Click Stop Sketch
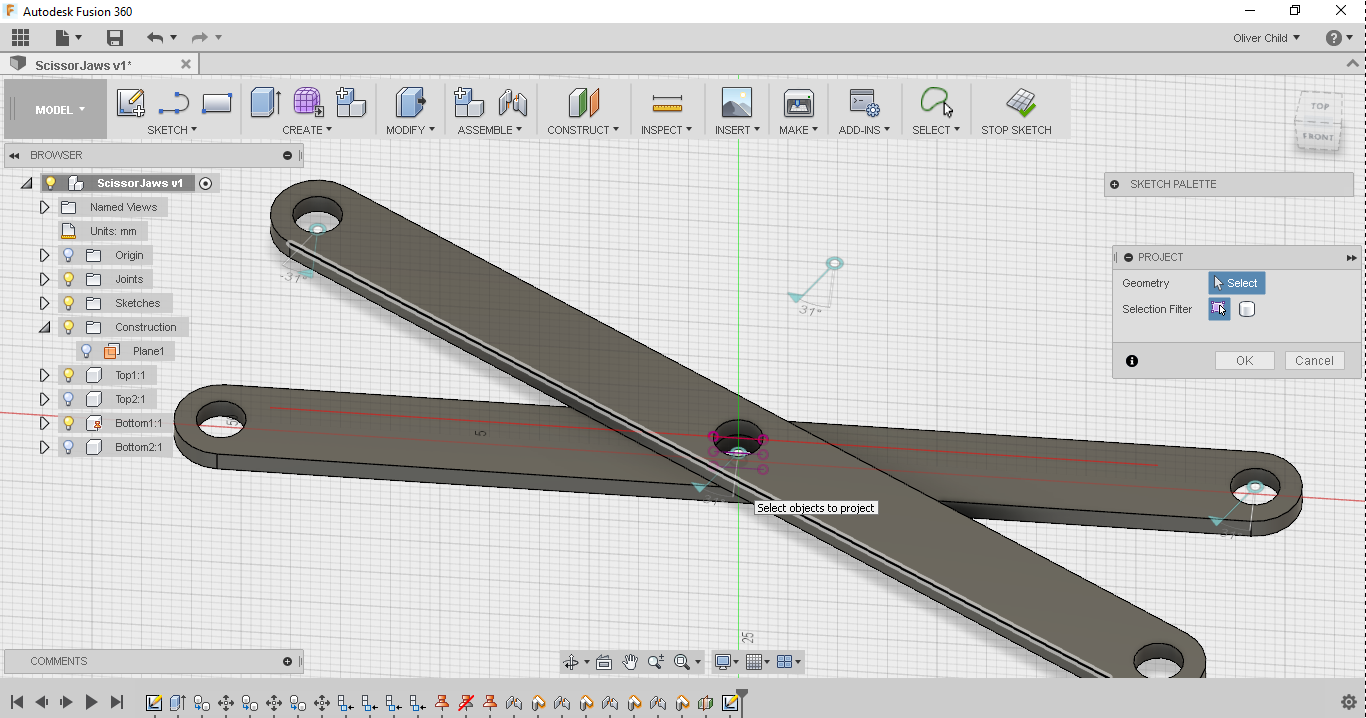 coord(1016,110)
